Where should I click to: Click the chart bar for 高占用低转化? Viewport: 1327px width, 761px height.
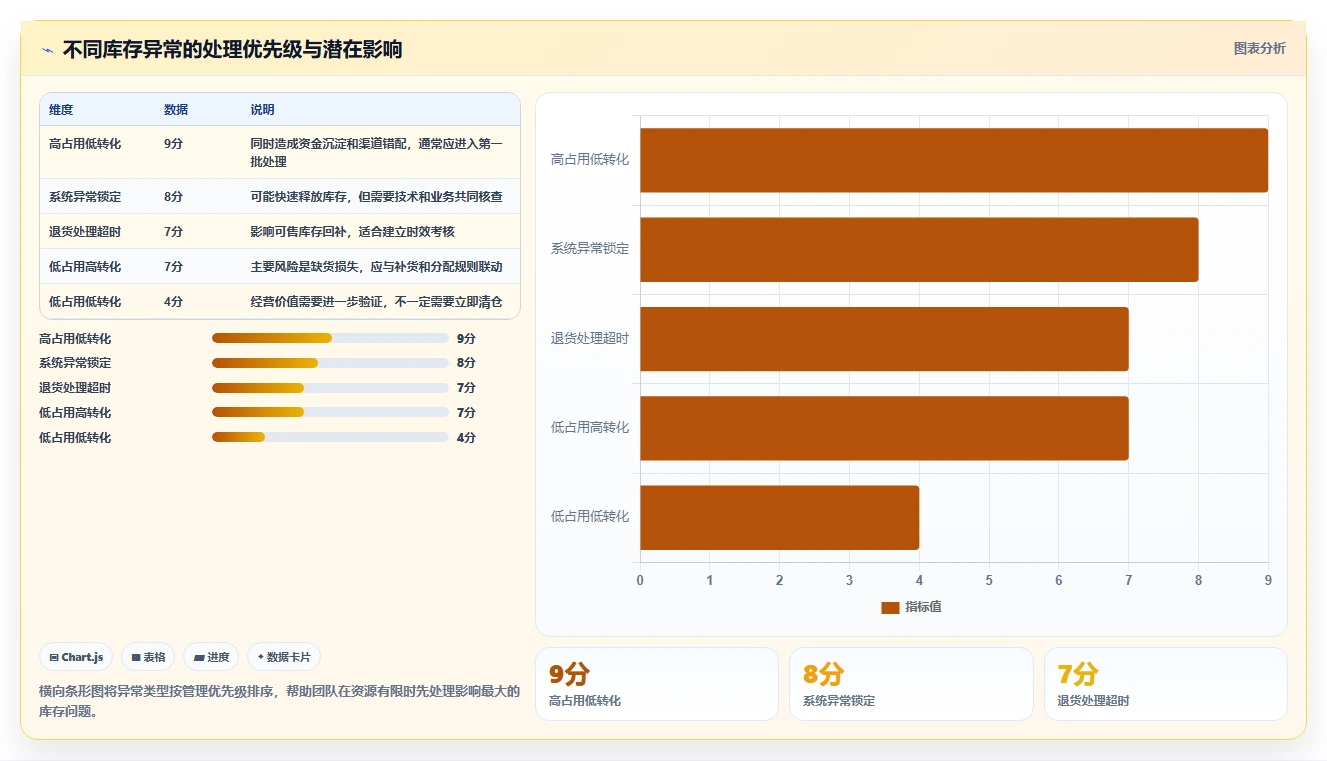coord(954,160)
